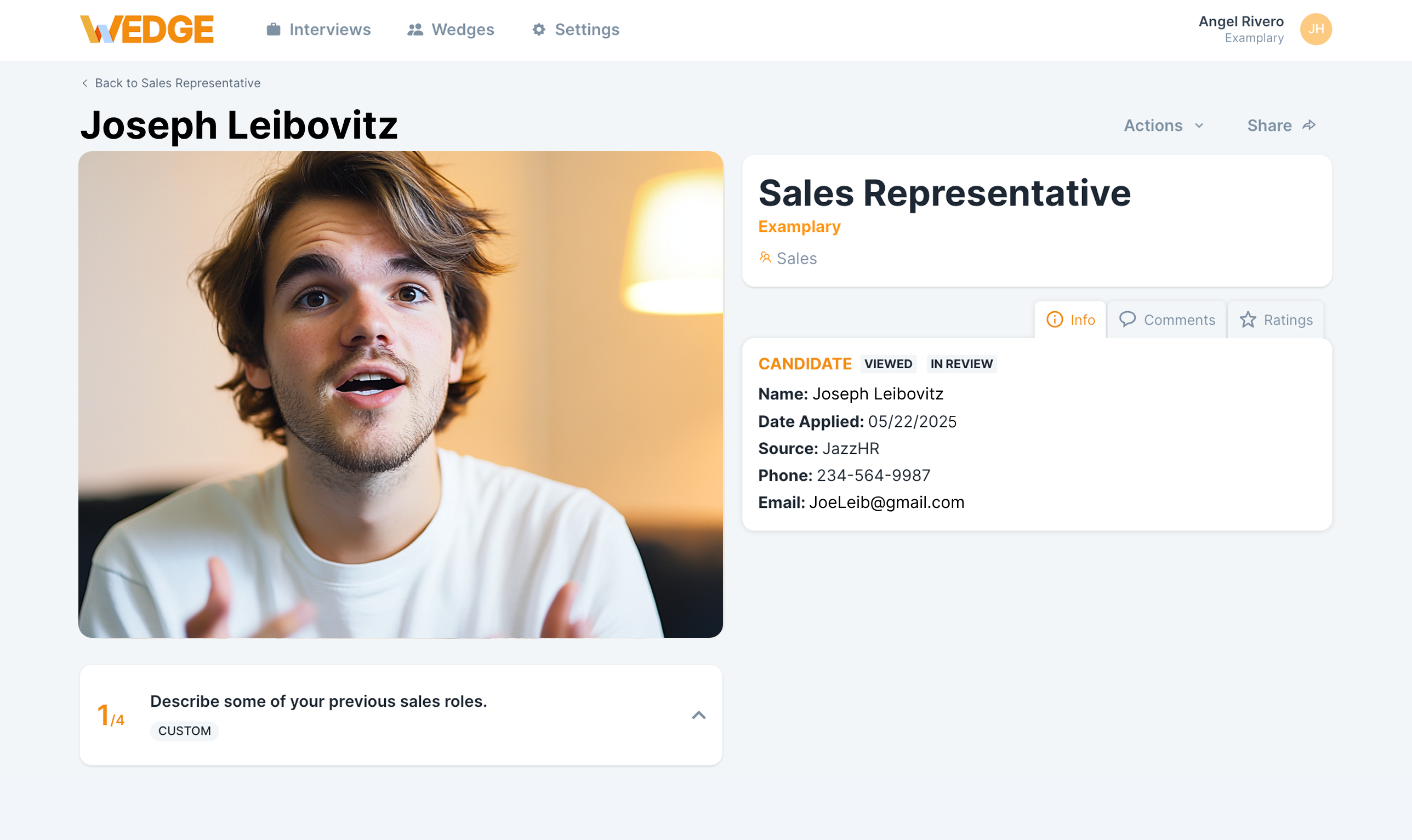Image resolution: width=1412 pixels, height=840 pixels.
Task: Select the Info tab
Action: [1070, 320]
